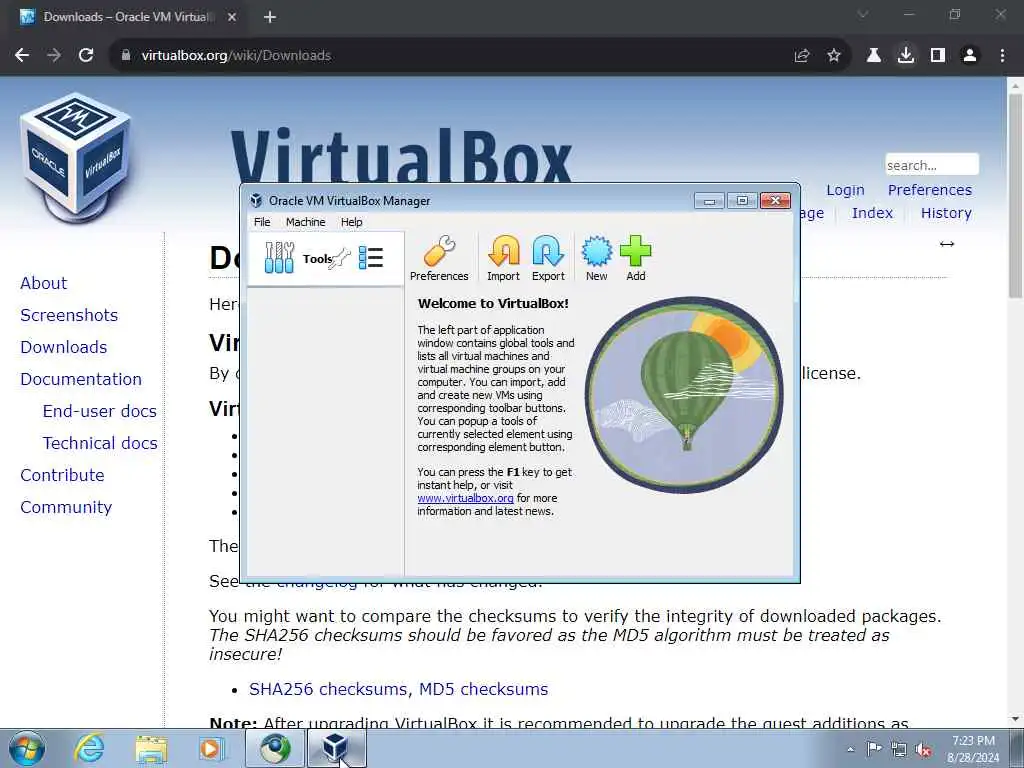
Task: Open Downloads in the site sidebar
Action: (64, 347)
